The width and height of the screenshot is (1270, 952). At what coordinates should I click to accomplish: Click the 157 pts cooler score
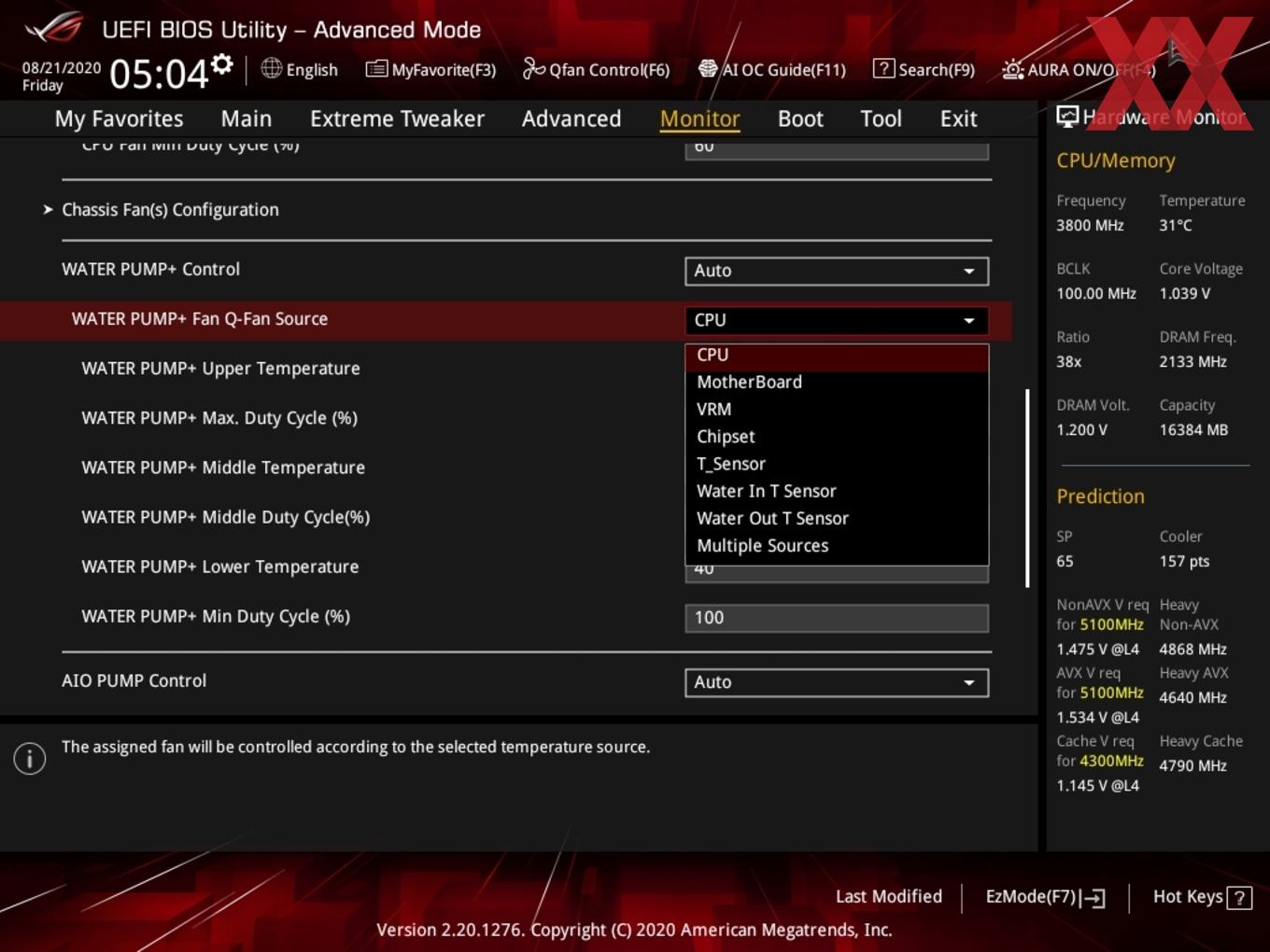click(1184, 561)
